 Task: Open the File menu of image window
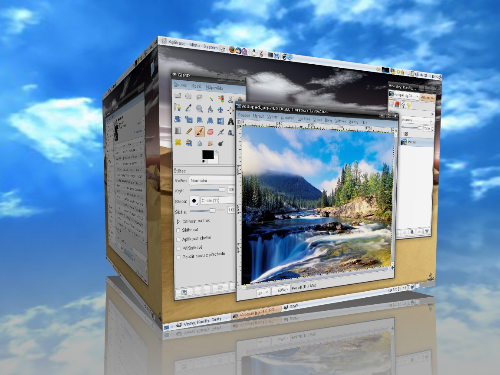(244, 115)
